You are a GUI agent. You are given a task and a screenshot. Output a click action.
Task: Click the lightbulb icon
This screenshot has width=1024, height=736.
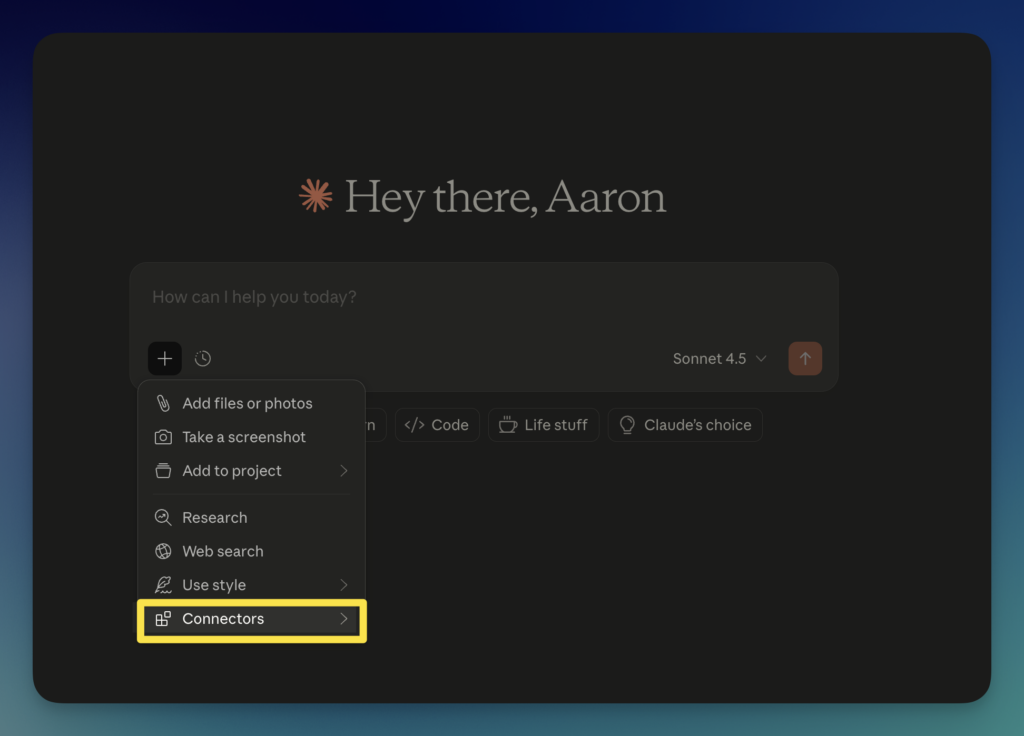(627, 425)
